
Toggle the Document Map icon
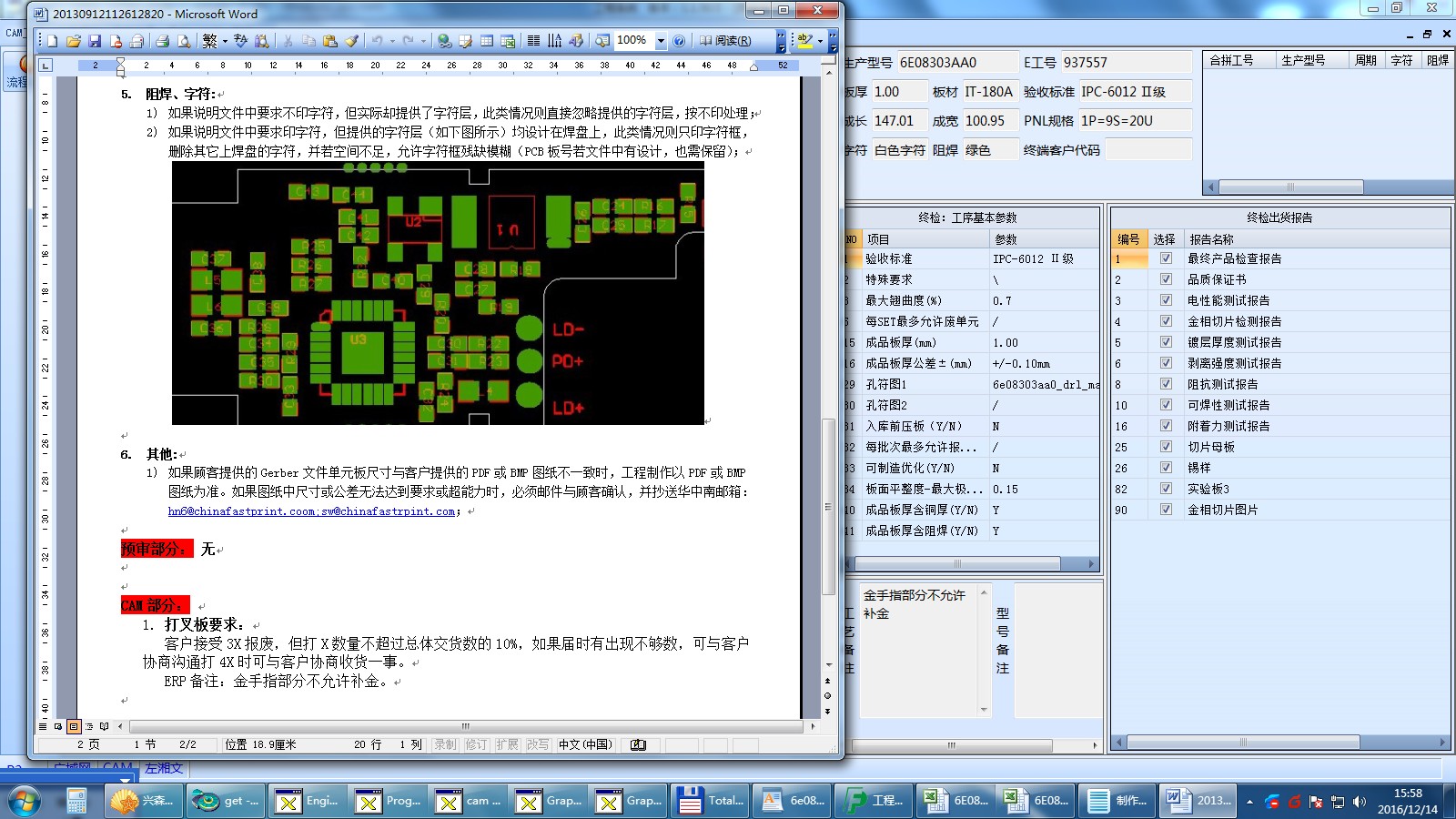coord(602,41)
